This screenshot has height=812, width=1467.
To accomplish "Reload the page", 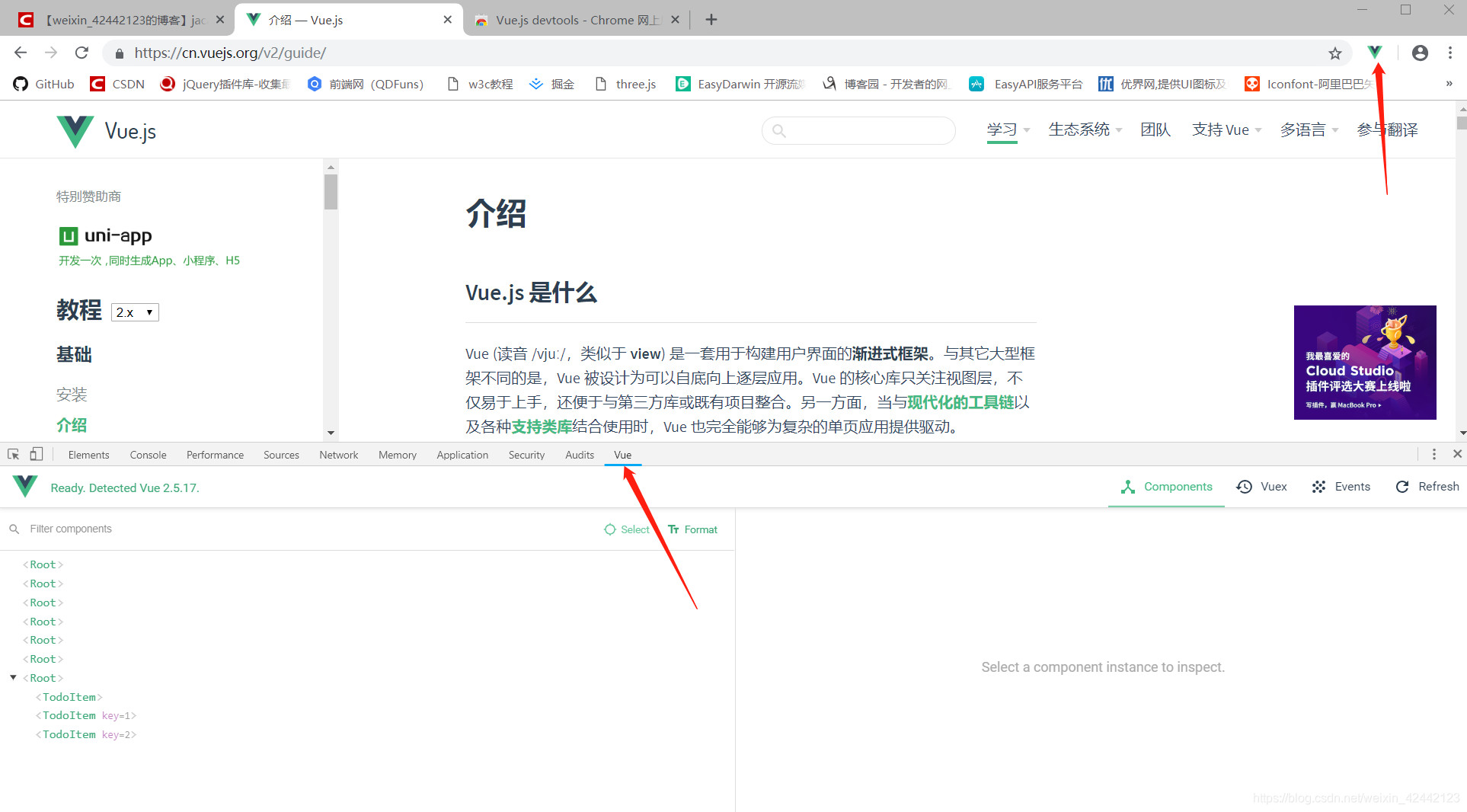I will point(81,53).
